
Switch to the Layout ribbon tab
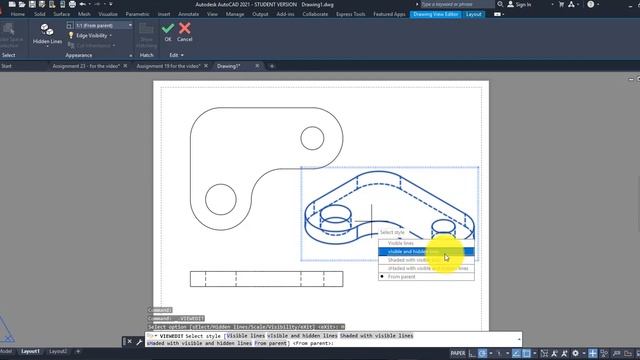coord(473,14)
